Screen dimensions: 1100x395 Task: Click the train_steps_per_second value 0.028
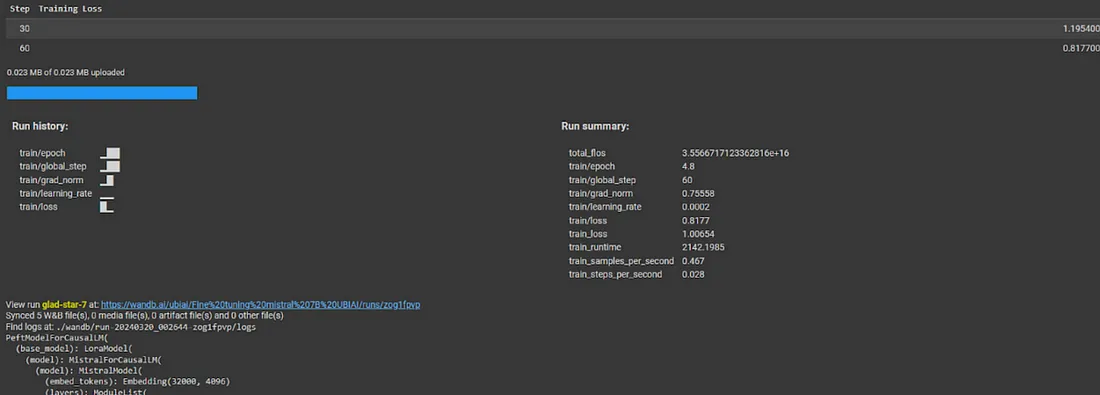[x=693, y=274]
